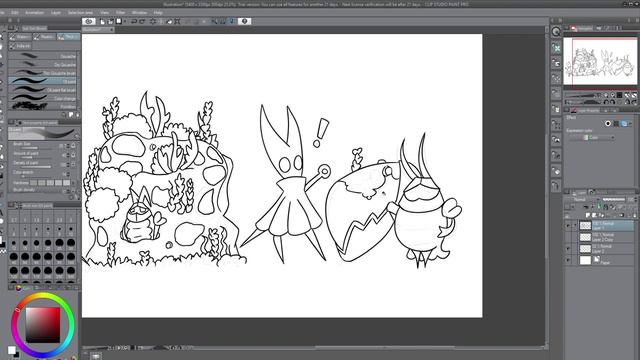
Task: Choose the Dry Gouache brush
Action: [42, 64]
